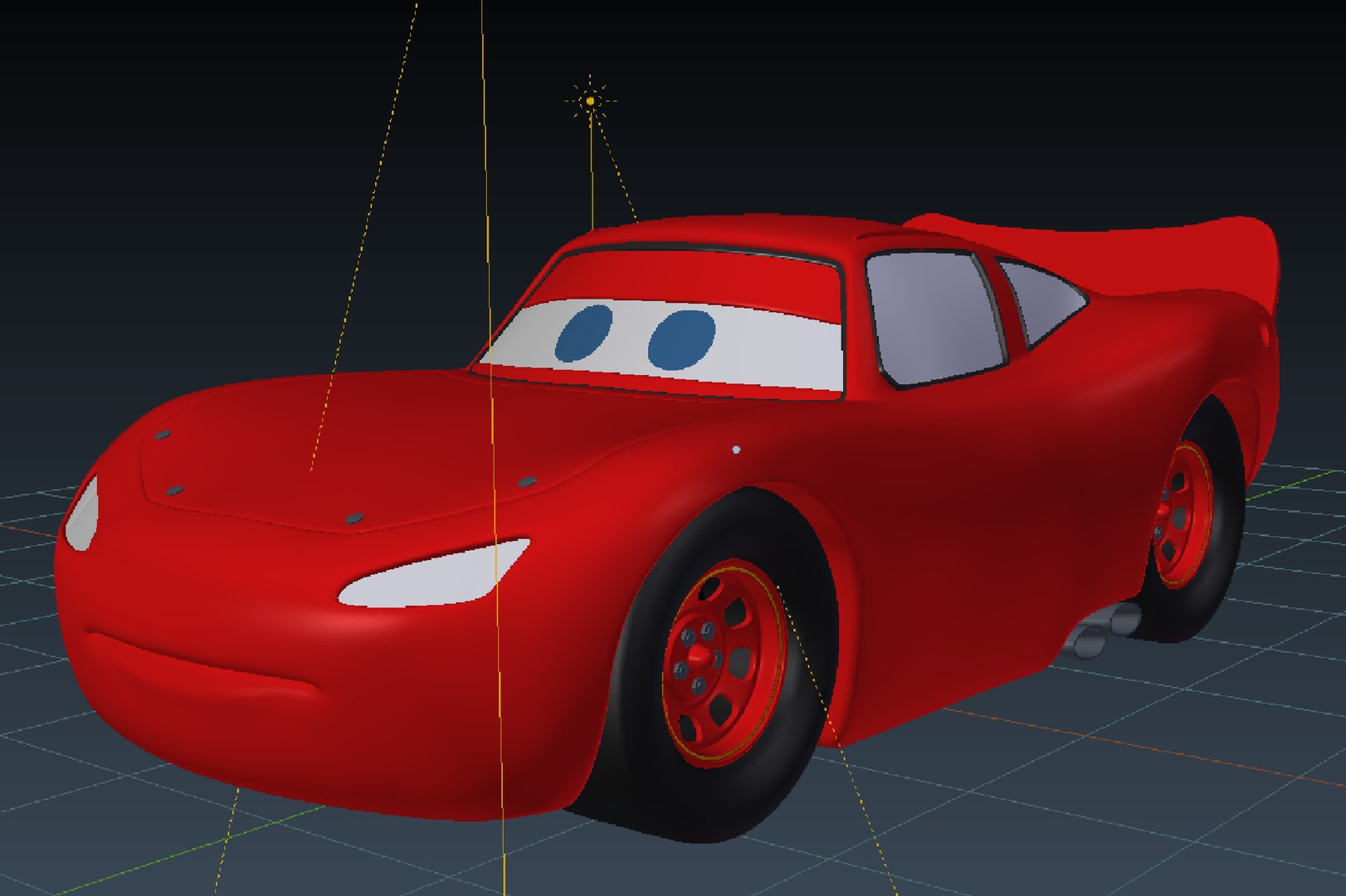Select the gray exhaust pipes under the car
1346x896 pixels.
[1104, 631]
